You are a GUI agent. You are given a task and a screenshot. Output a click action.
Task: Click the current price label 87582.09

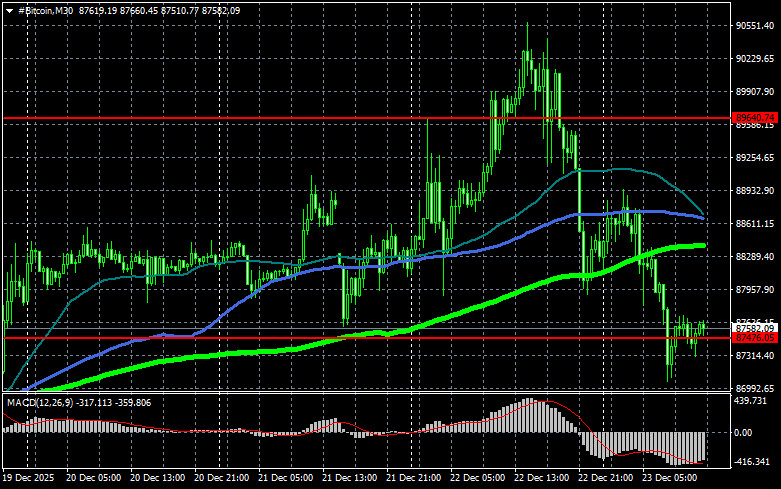(755, 328)
